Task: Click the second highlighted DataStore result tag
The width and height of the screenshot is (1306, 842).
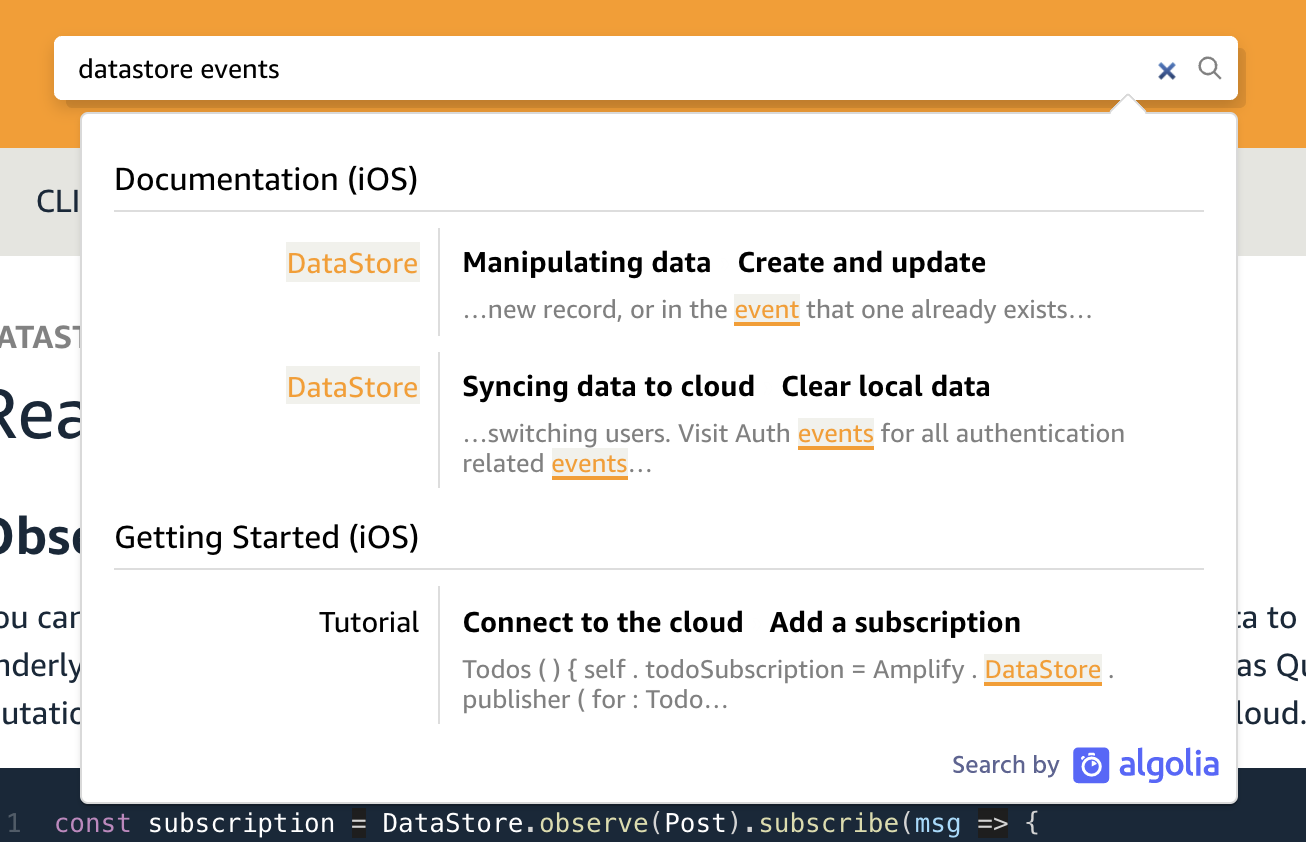Action: pyautogui.click(x=352, y=386)
